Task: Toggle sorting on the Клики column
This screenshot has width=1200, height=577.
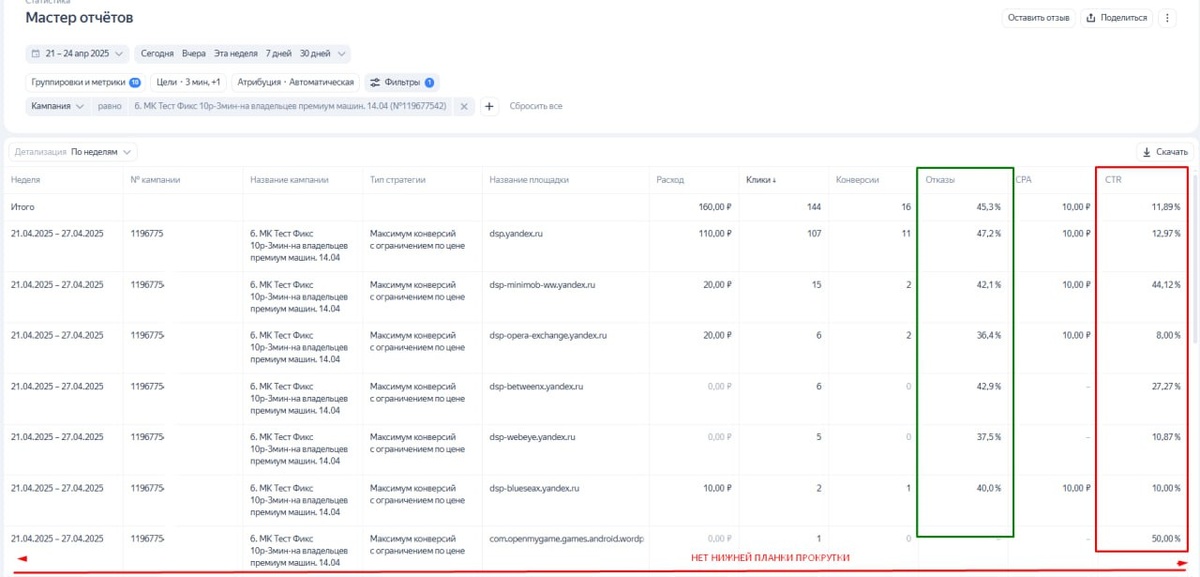Action: point(761,180)
